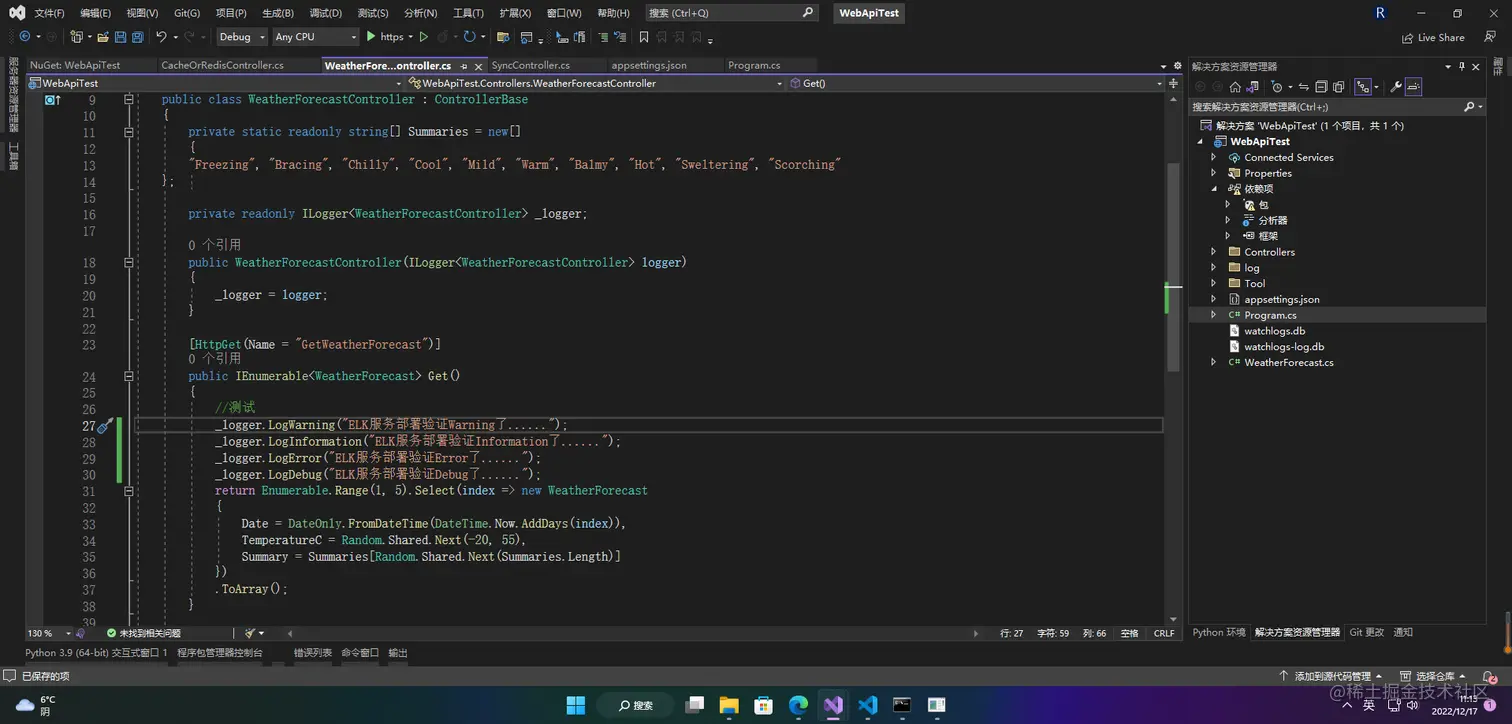Switch to CacheOrRedisController.cs tab
The image size is (1512, 724).
coord(222,65)
